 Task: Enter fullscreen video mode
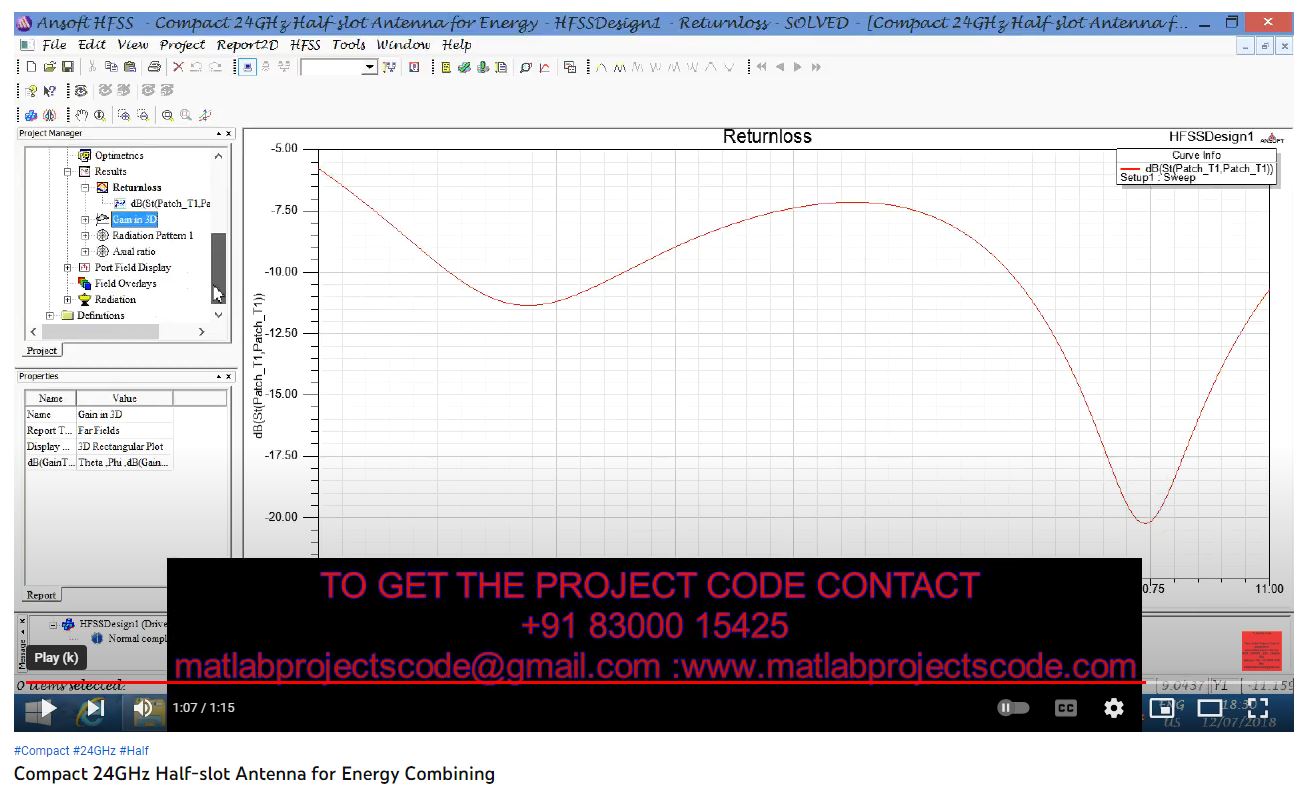(1257, 708)
